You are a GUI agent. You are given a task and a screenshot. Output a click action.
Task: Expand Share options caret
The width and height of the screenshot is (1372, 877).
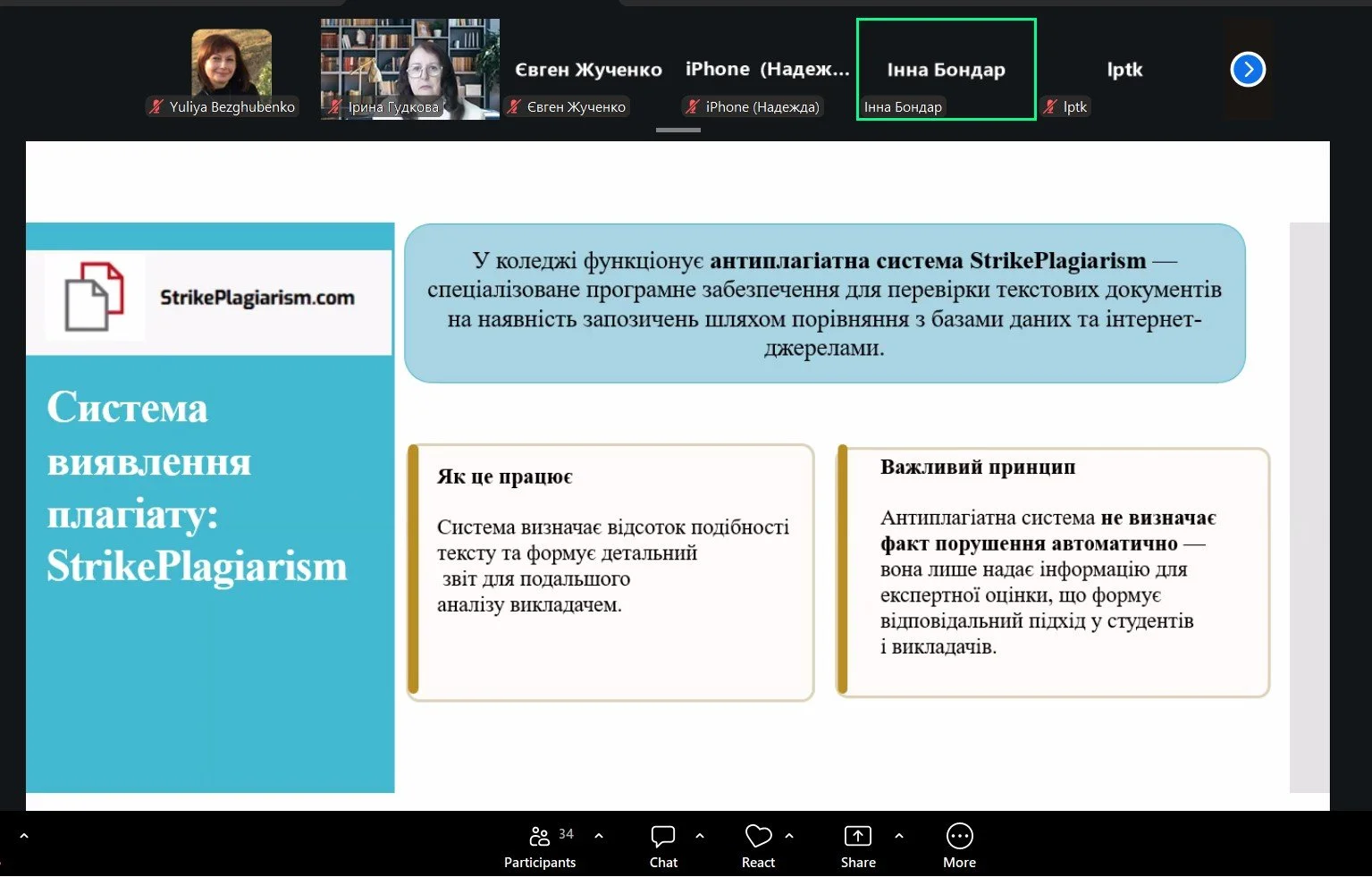899,836
